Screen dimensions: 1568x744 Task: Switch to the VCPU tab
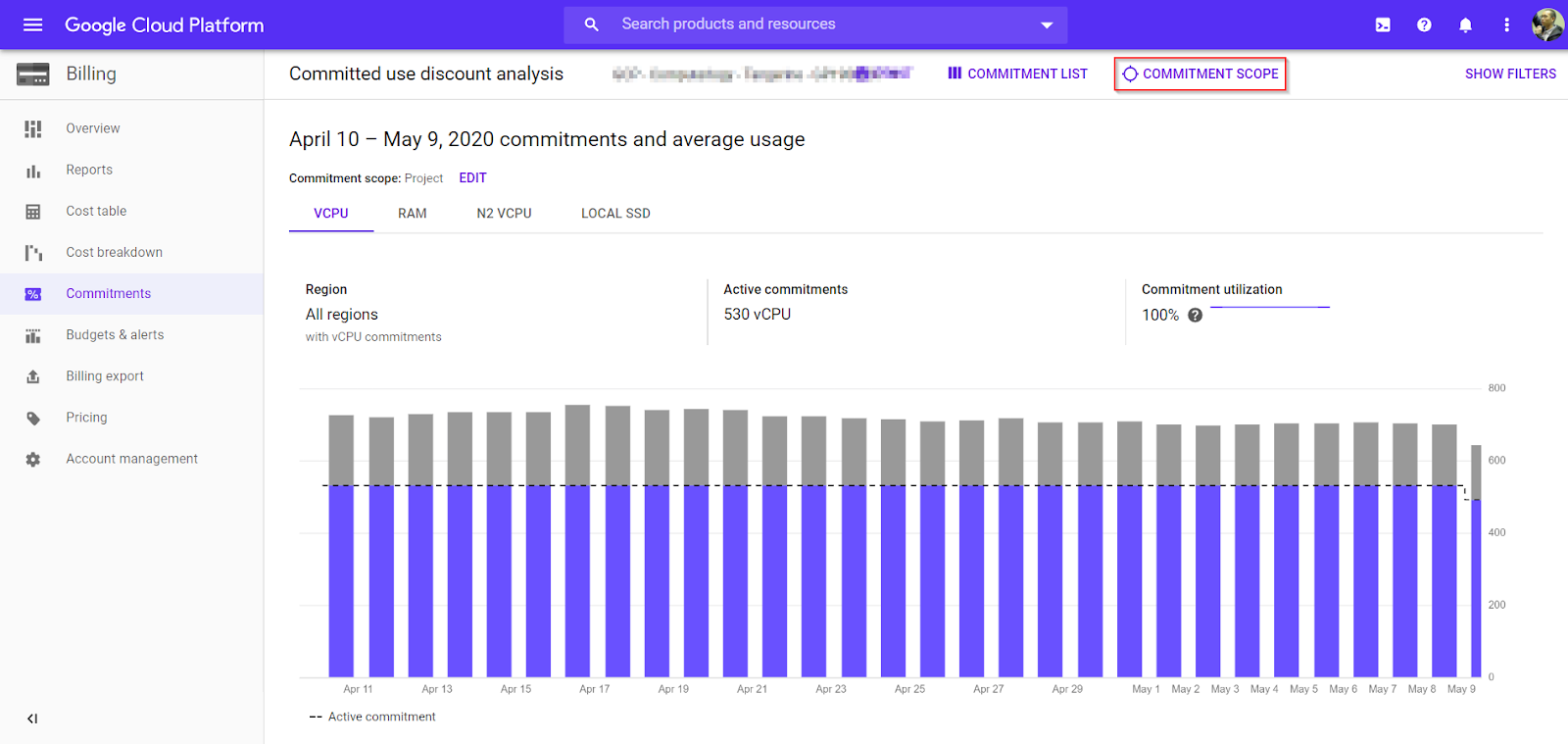pos(331,213)
